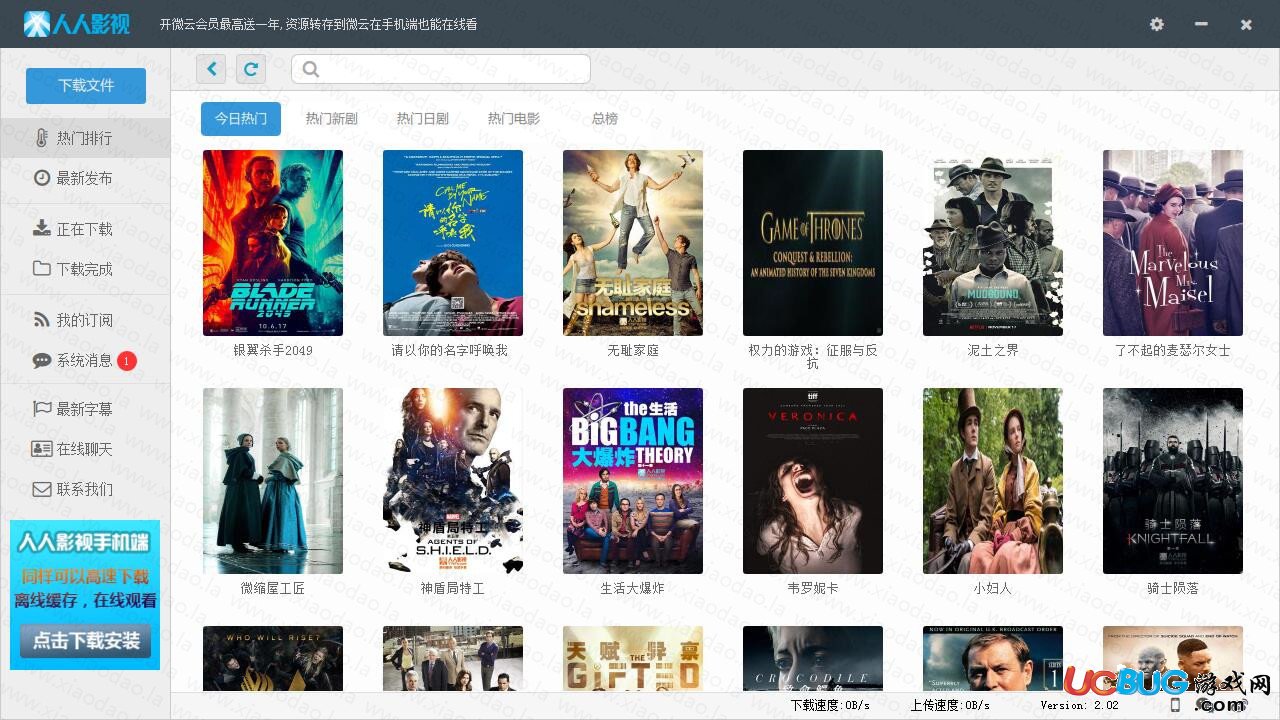Click the RSS icon beside 我的订阅

[x=42, y=320]
